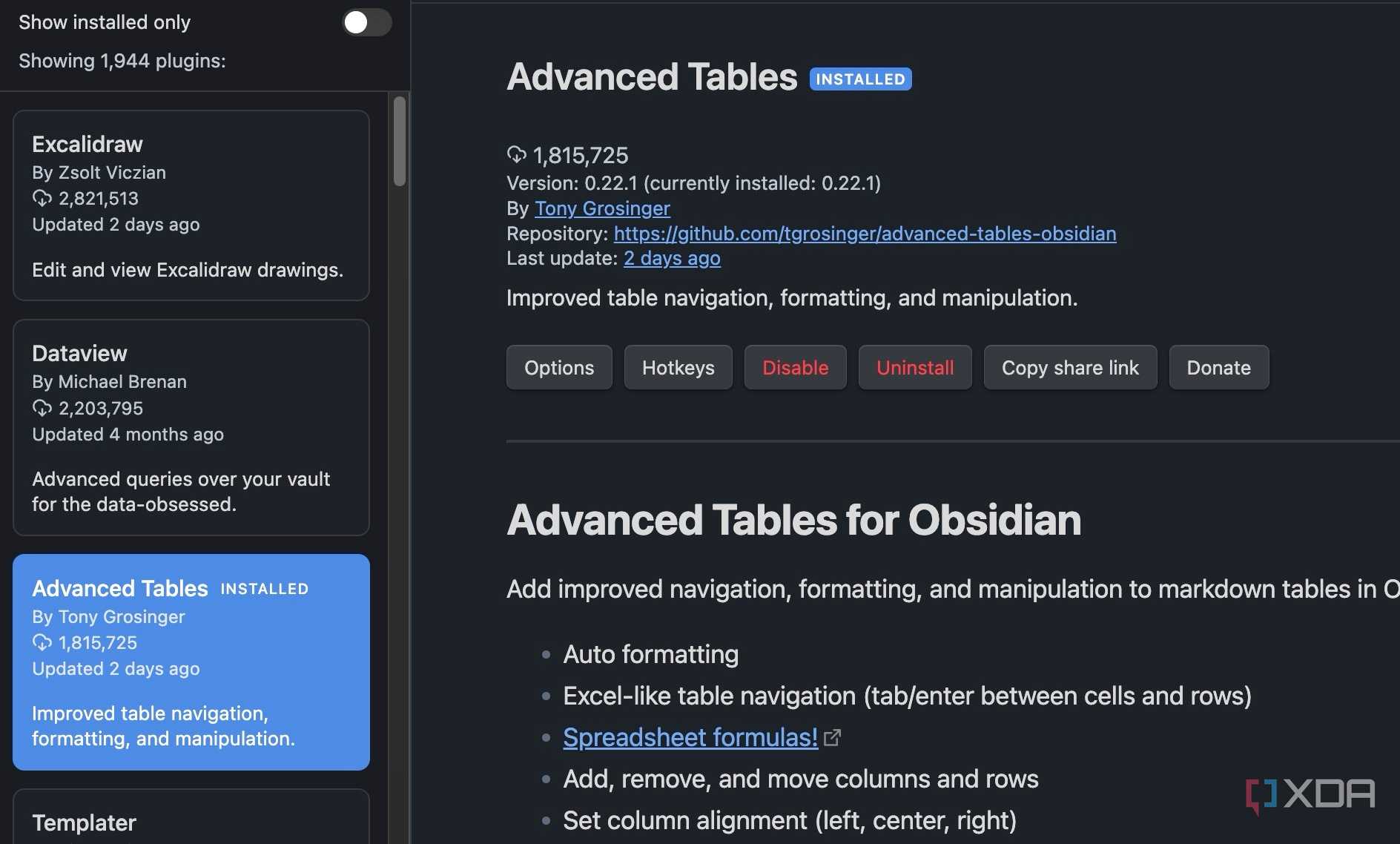This screenshot has width=1400, height=844.
Task: Select the Advanced Tables plugin card
Action: pyautogui.click(x=191, y=662)
